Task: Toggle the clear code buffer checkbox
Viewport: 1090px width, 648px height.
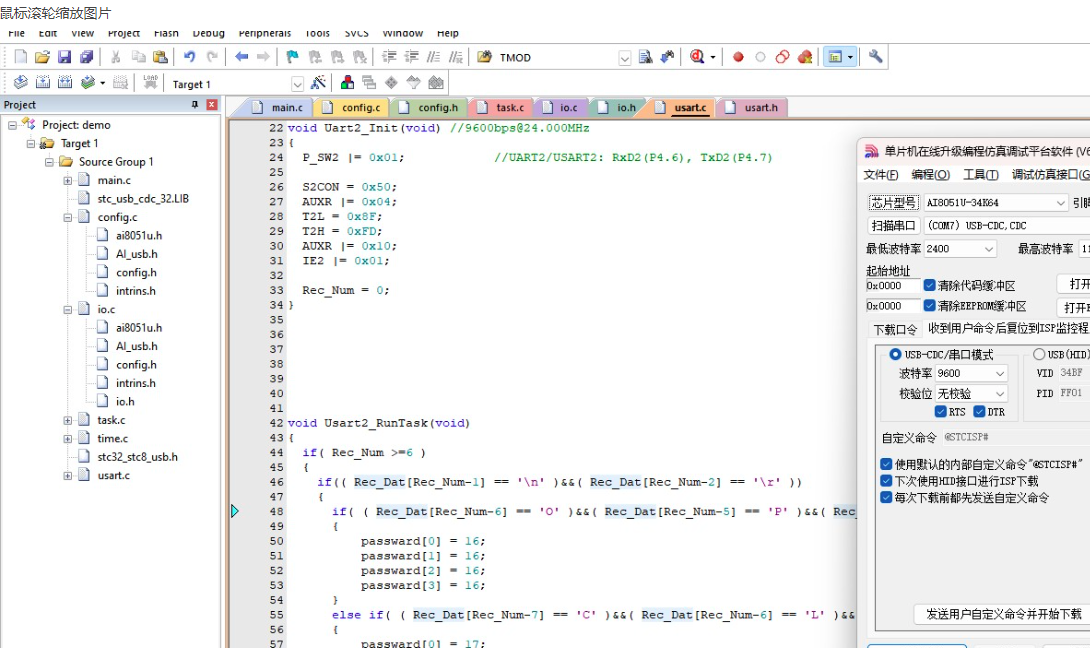Action: coord(929,285)
